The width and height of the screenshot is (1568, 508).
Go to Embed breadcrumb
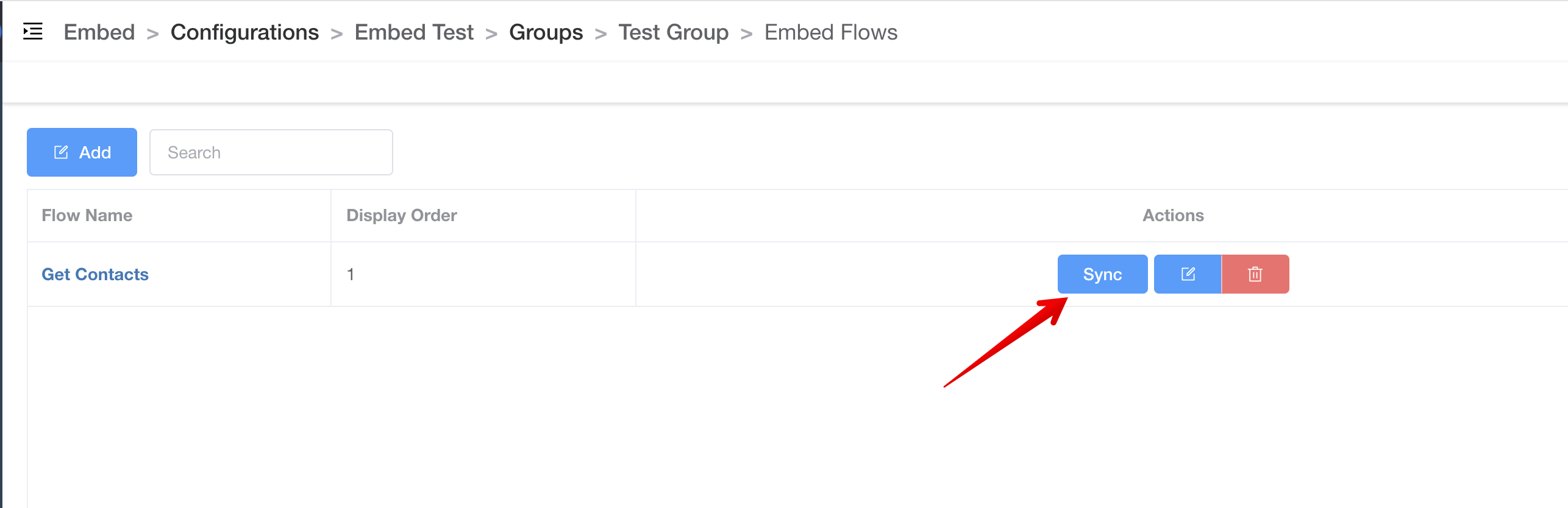pyautogui.click(x=99, y=32)
